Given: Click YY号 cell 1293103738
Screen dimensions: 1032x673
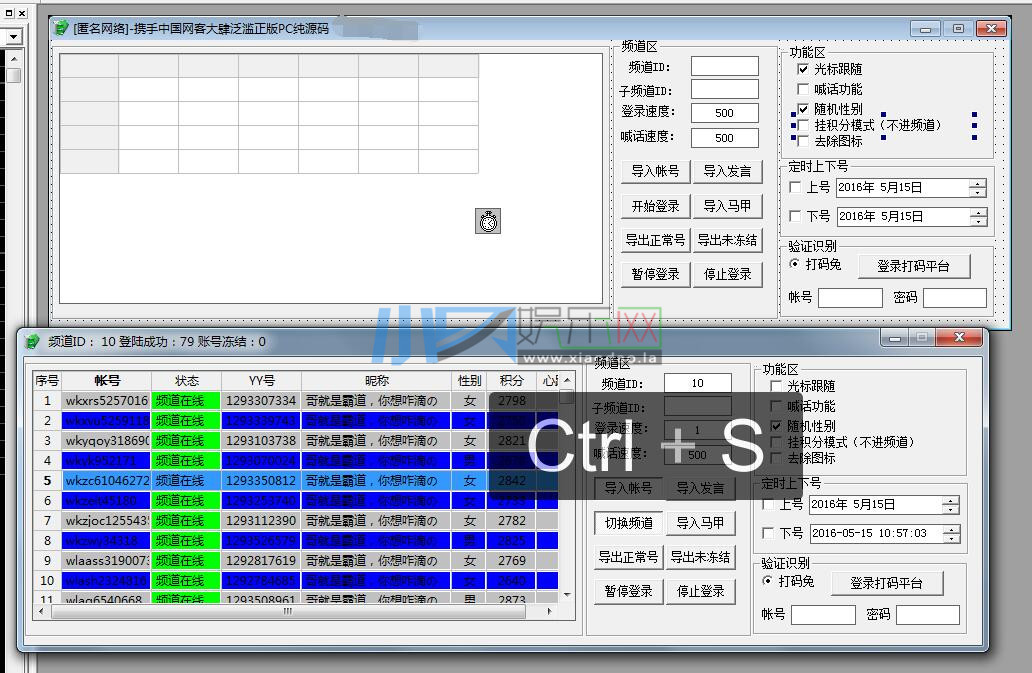Looking at the screenshot, I should pyautogui.click(x=261, y=441).
